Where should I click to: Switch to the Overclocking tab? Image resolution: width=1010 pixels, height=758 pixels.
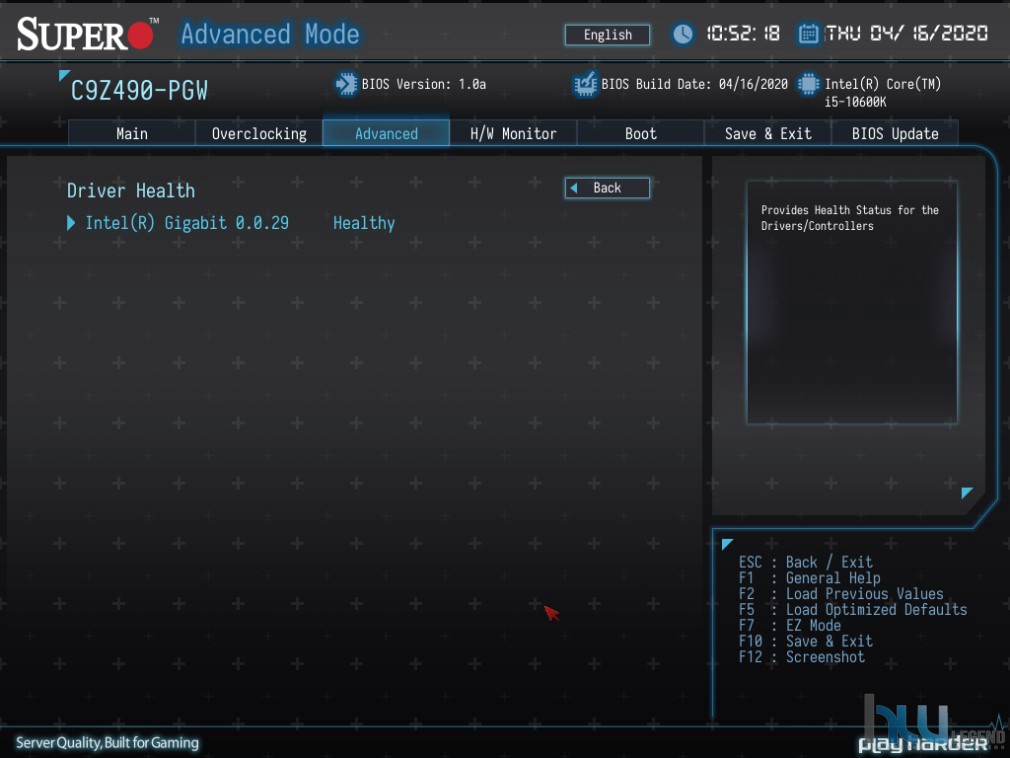[259, 133]
